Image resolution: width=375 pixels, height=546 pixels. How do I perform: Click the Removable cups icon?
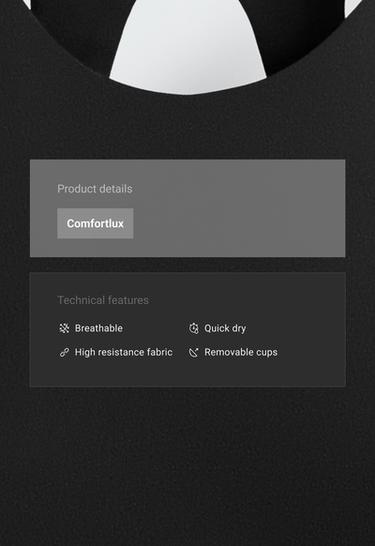[x=194, y=352]
